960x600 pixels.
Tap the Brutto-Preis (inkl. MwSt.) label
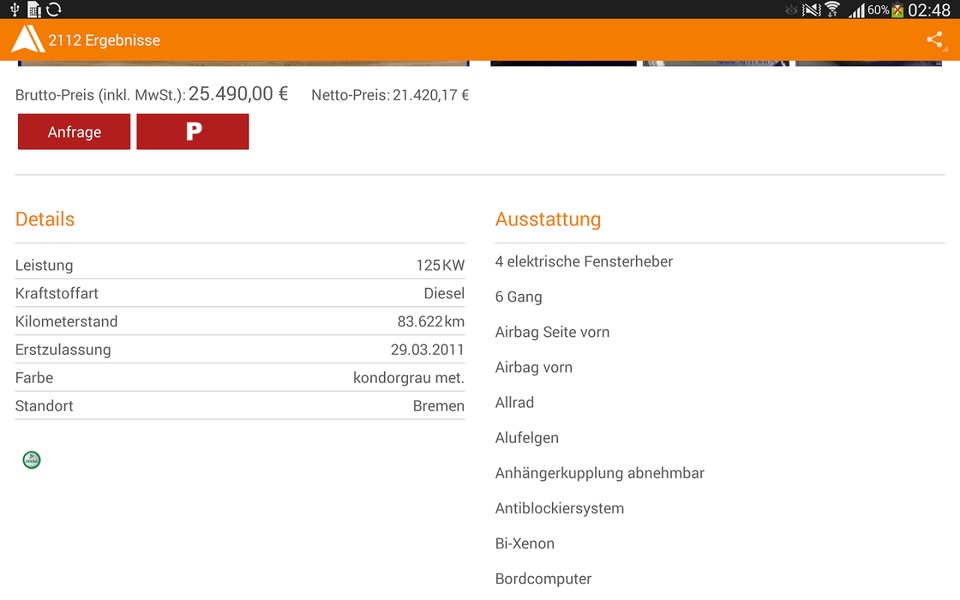100,95
